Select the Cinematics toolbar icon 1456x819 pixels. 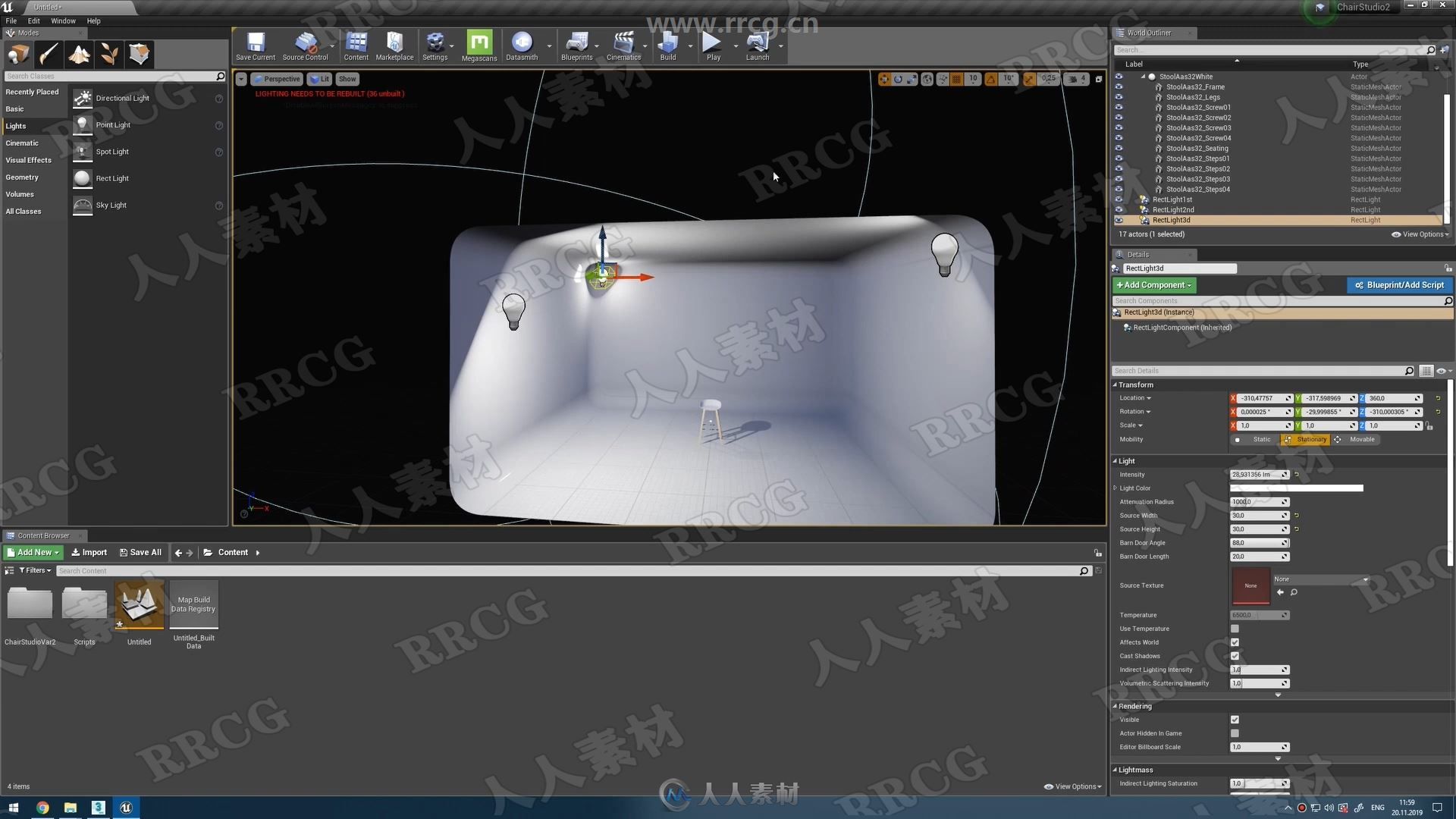pyautogui.click(x=623, y=44)
